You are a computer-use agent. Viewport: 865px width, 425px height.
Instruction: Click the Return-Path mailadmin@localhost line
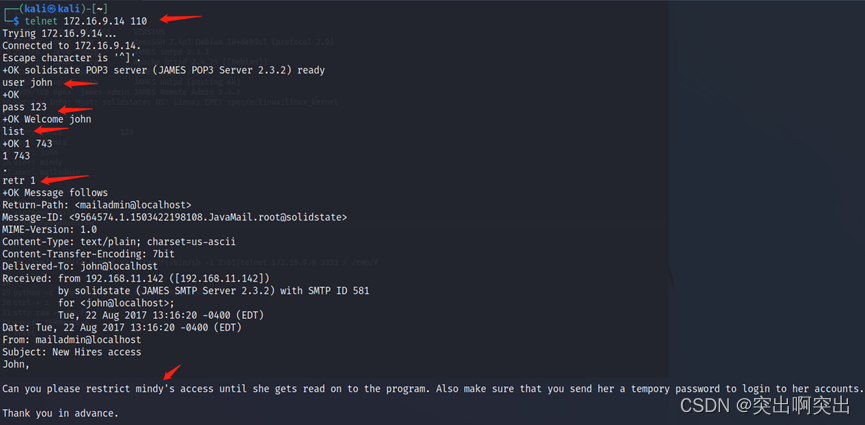pyautogui.click(x=96, y=204)
